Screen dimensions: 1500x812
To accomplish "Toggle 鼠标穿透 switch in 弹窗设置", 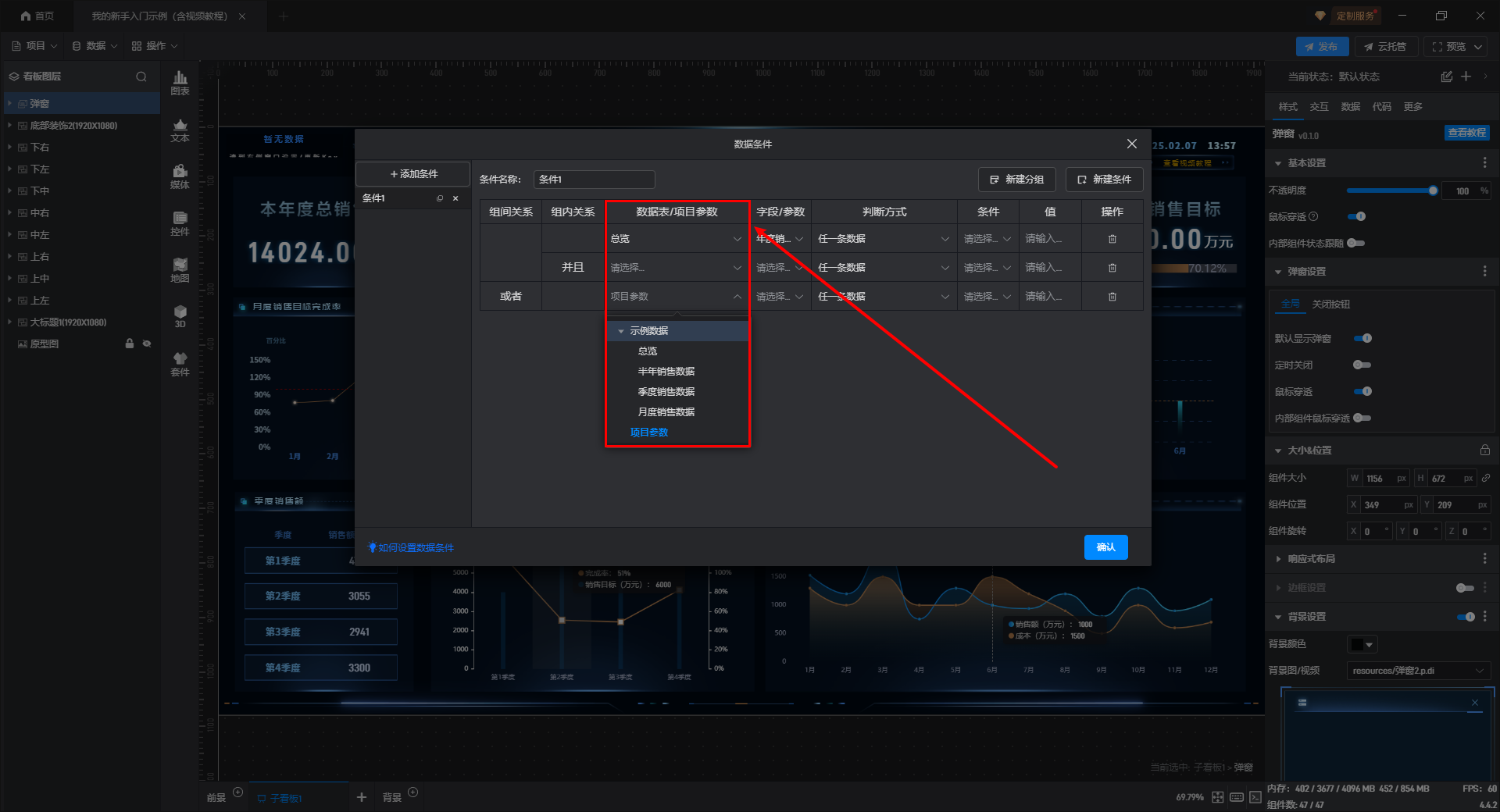I will click(1362, 392).
